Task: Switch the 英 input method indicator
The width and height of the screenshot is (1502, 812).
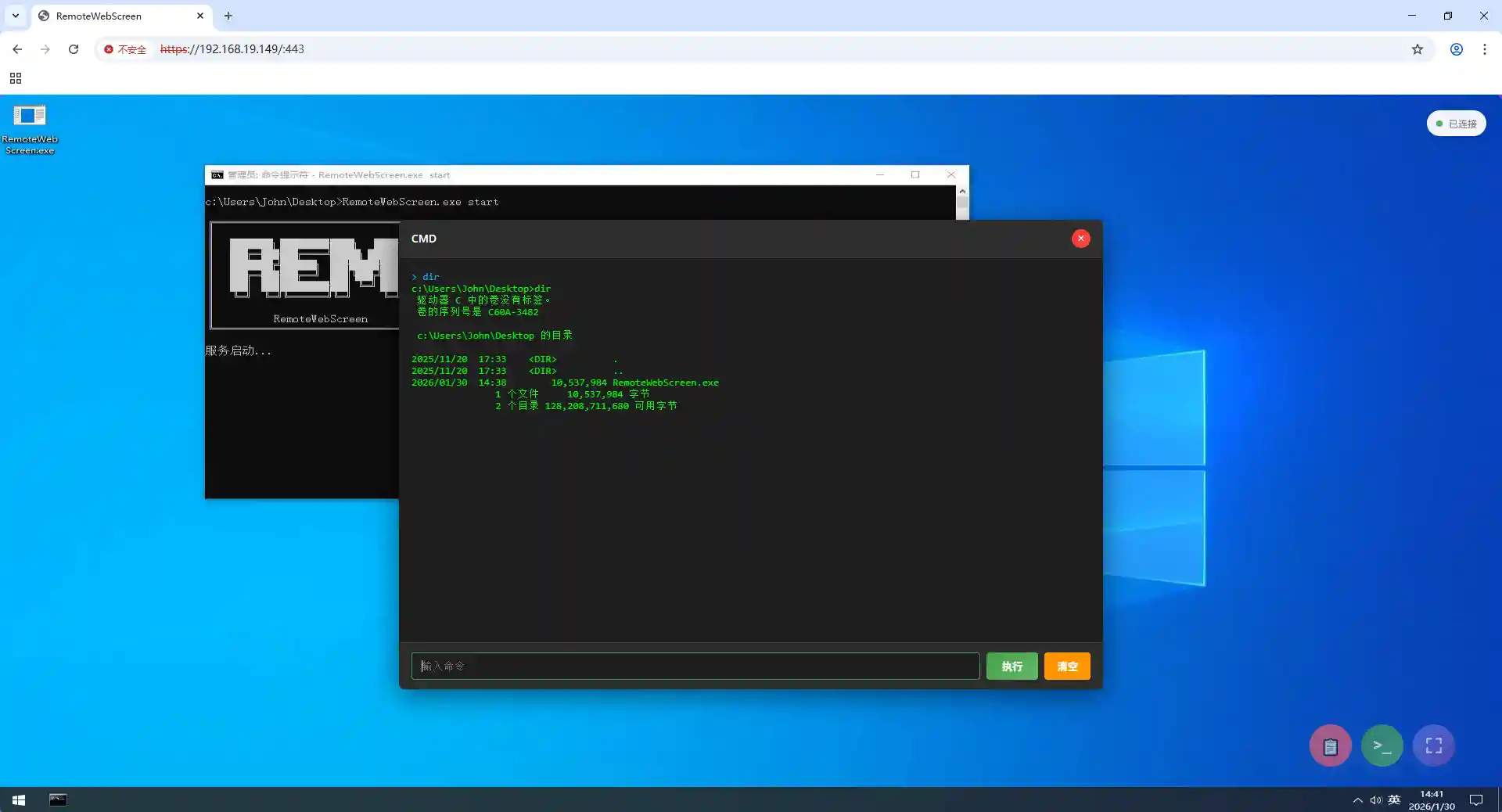Action: 1394,799
